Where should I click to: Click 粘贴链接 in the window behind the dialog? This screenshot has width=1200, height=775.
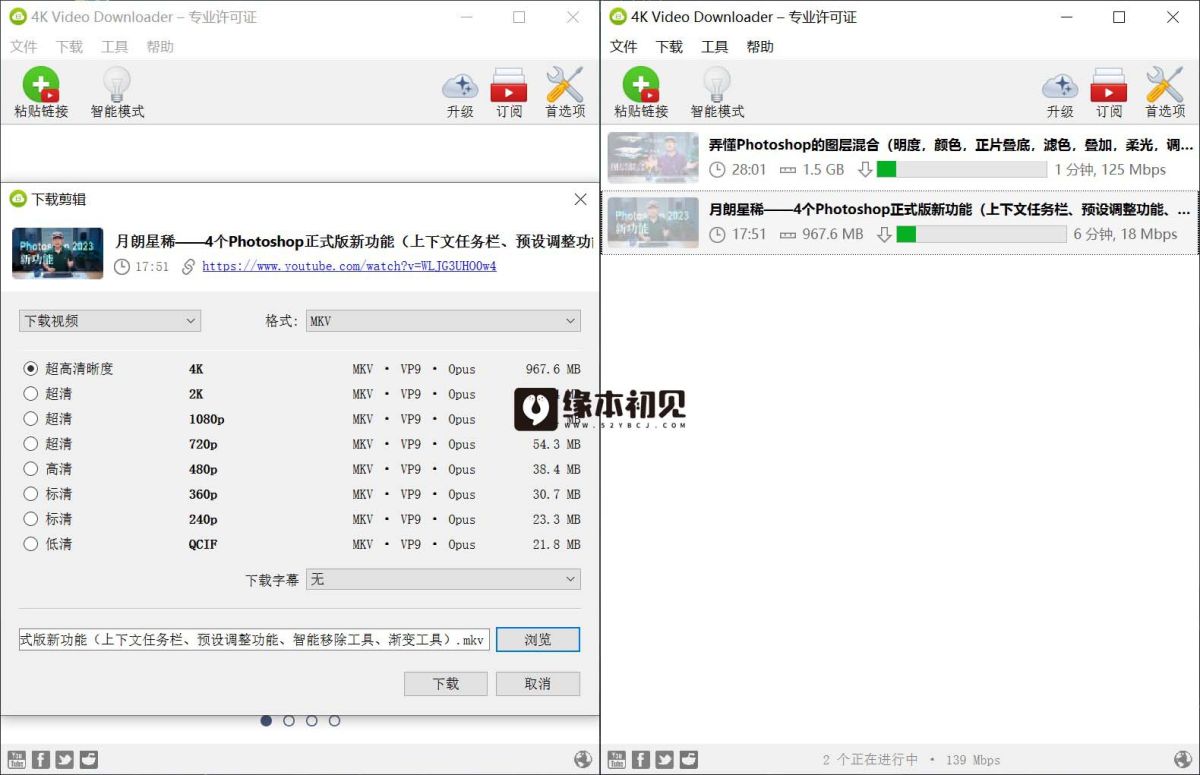(41, 93)
